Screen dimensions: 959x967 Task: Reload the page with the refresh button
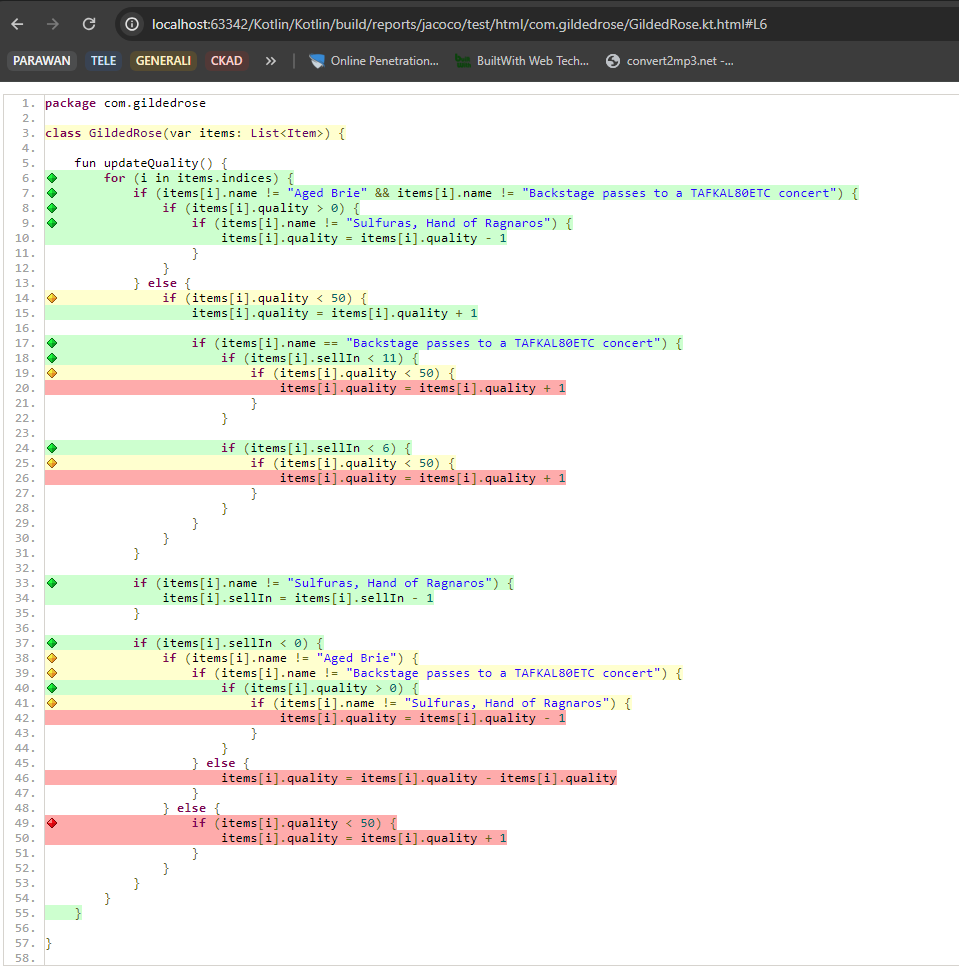point(89,24)
